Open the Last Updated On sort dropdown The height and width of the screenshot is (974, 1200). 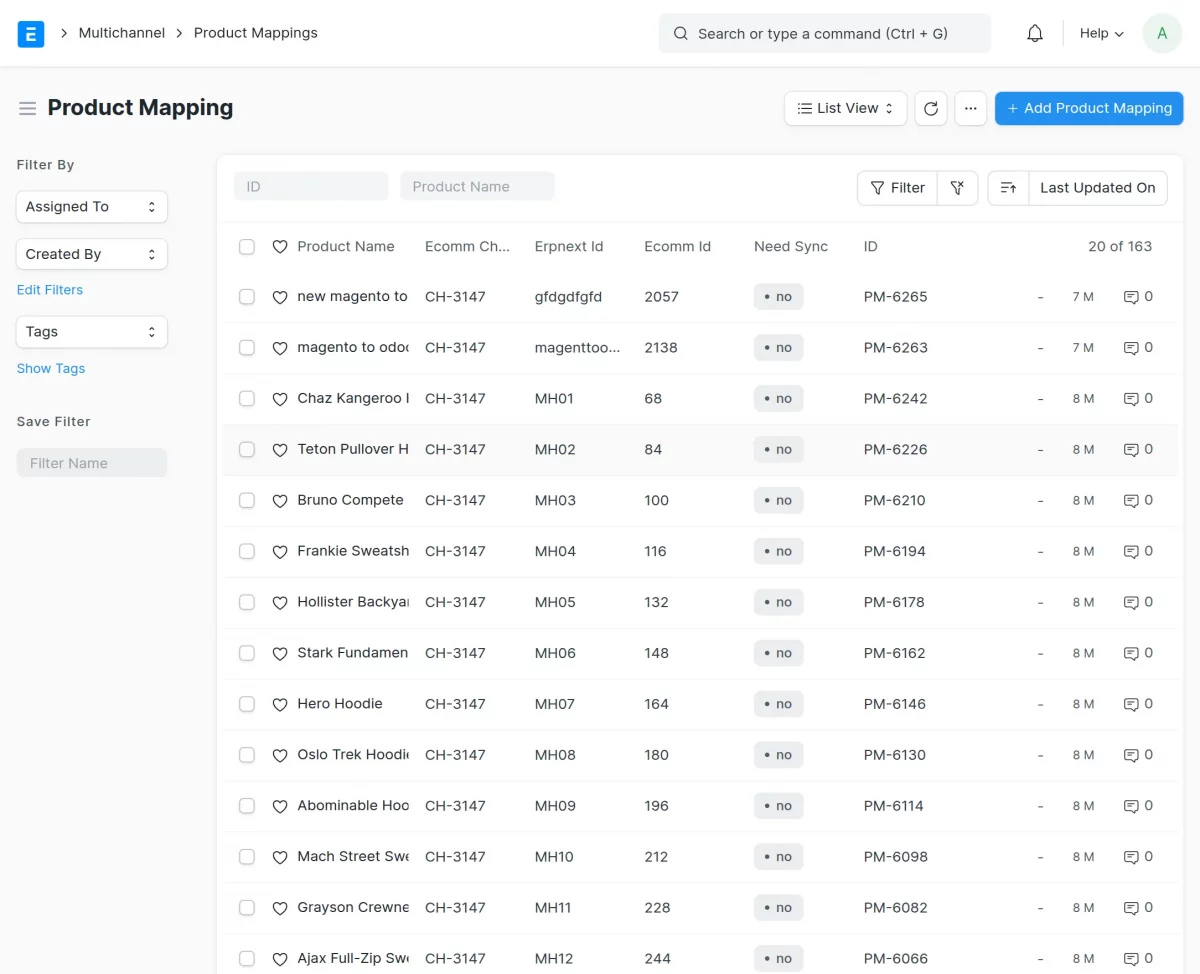[x=1098, y=188]
